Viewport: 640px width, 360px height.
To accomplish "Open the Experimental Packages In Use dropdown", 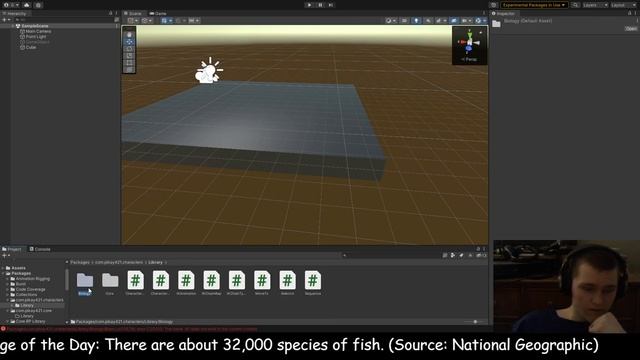I will [x=534, y=5].
